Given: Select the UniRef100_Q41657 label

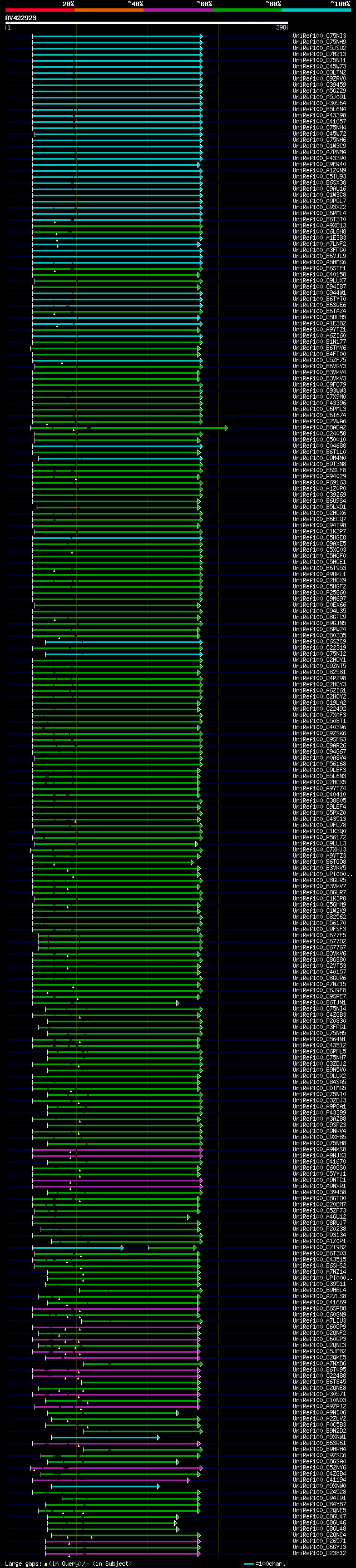Looking at the screenshot, I should point(319,121).
